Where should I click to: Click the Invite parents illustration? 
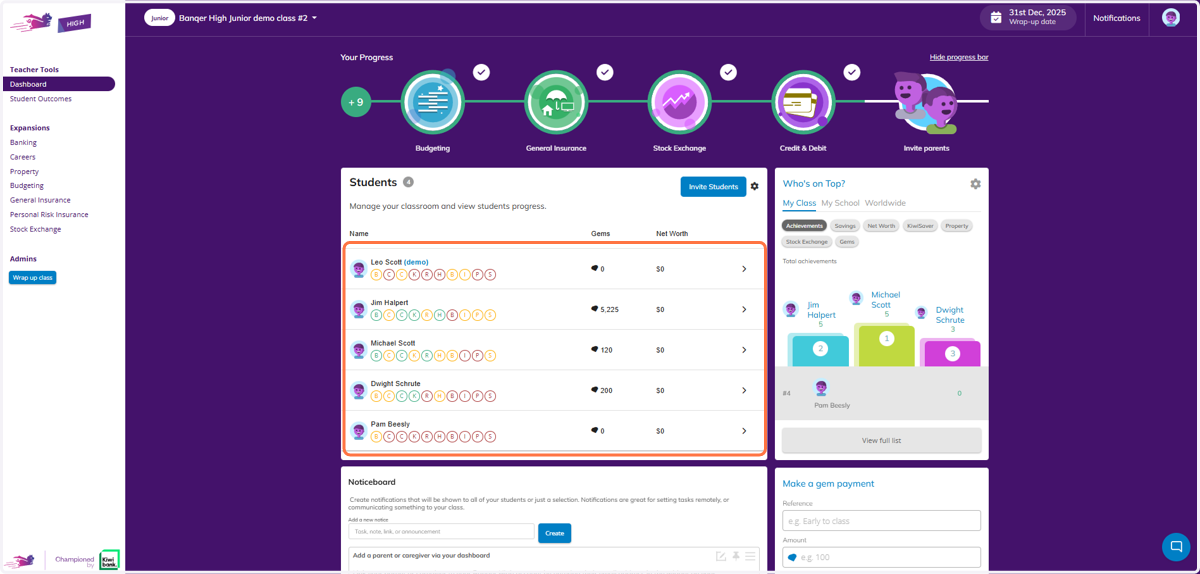(x=926, y=102)
